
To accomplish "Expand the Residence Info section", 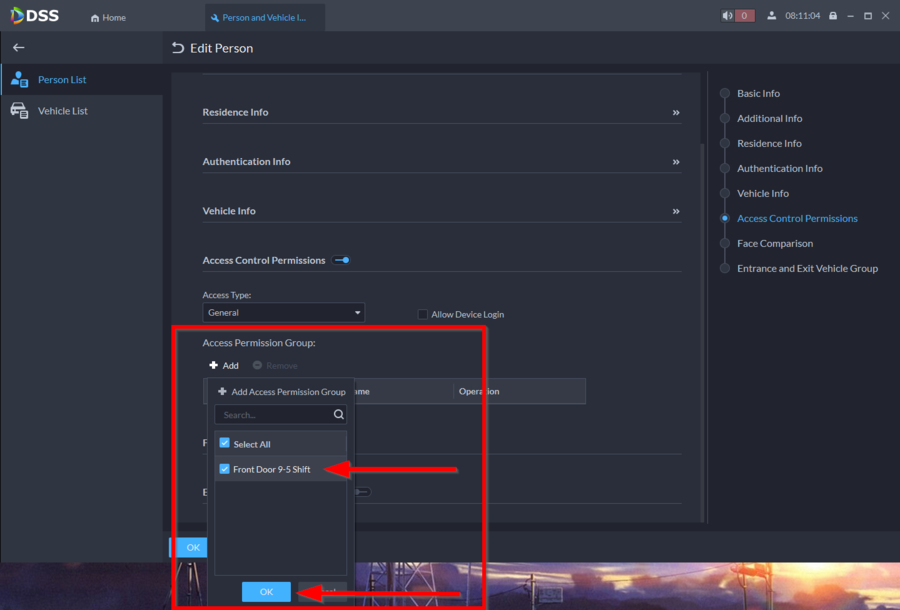I will tap(676, 112).
